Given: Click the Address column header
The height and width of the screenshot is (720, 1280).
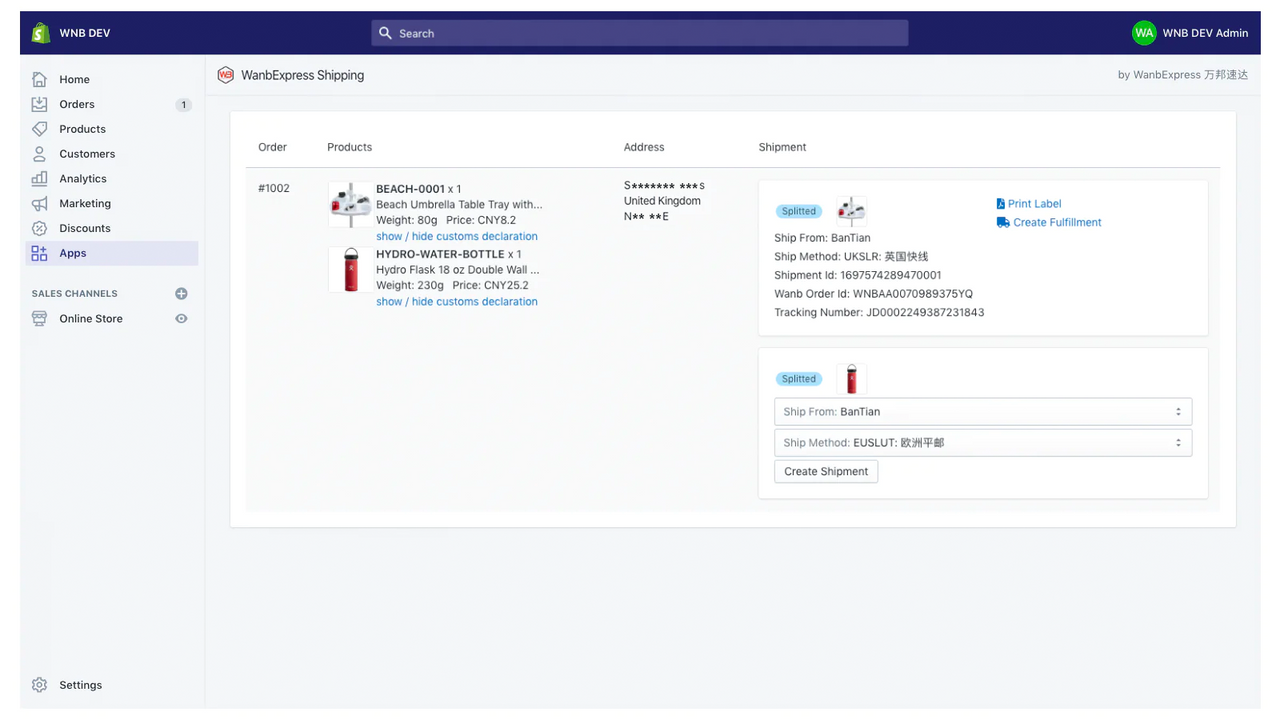Looking at the screenshot, I should [644, 147].
